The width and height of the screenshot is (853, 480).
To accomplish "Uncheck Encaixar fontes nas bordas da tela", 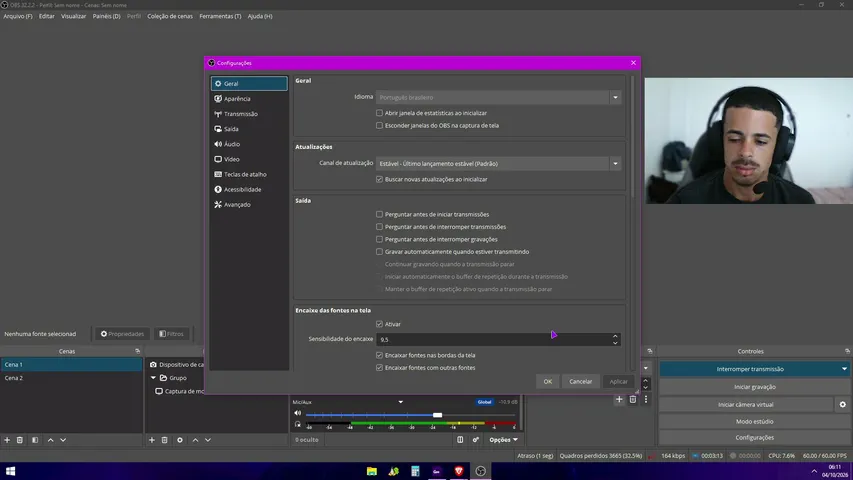I will tap(379, 355).
